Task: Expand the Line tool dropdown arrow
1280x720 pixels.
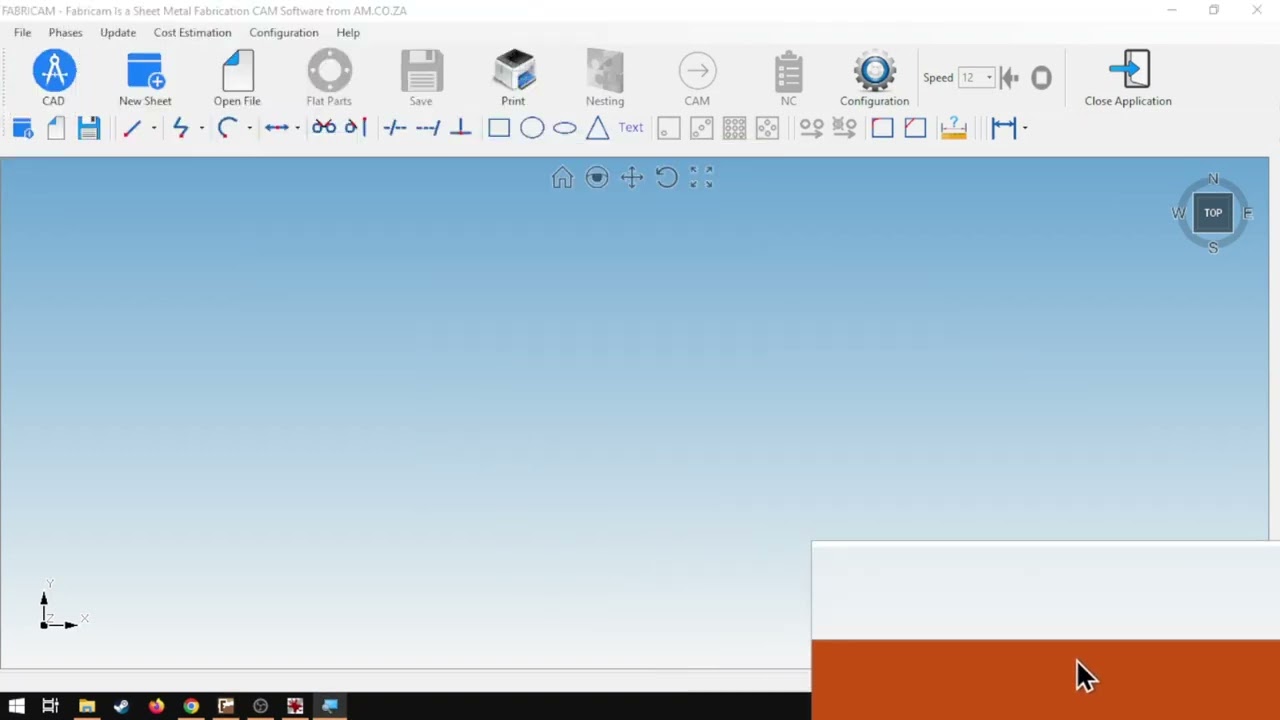Action: 153,128
